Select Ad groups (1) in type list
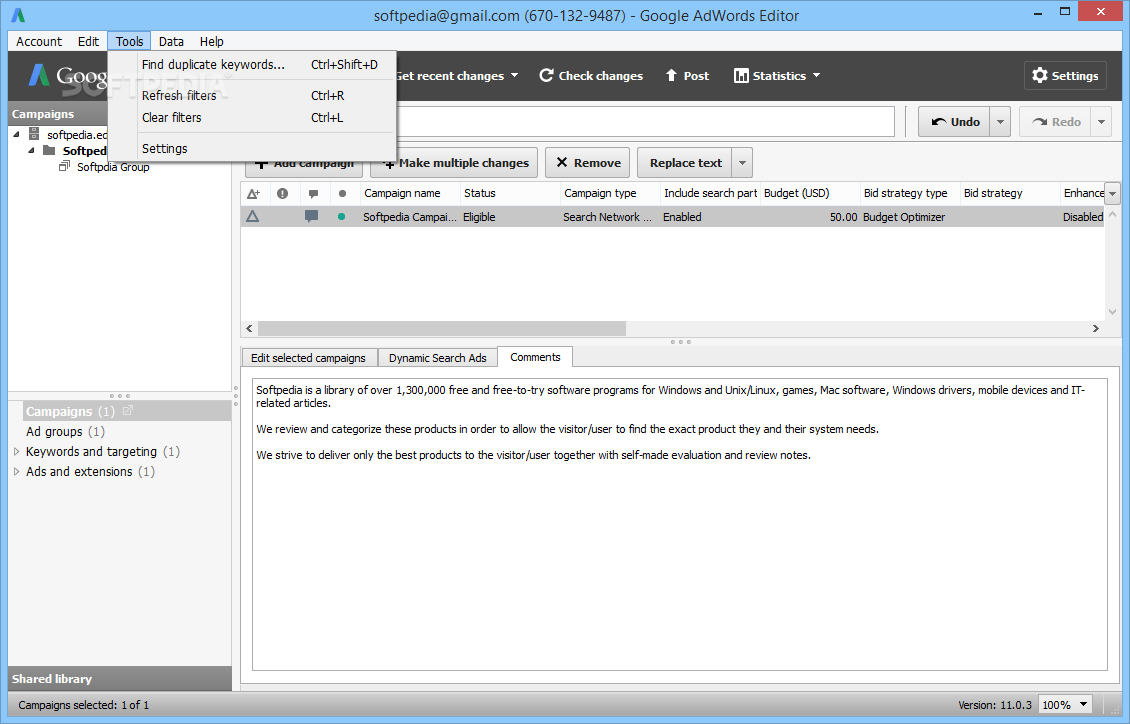 (65, 432)
